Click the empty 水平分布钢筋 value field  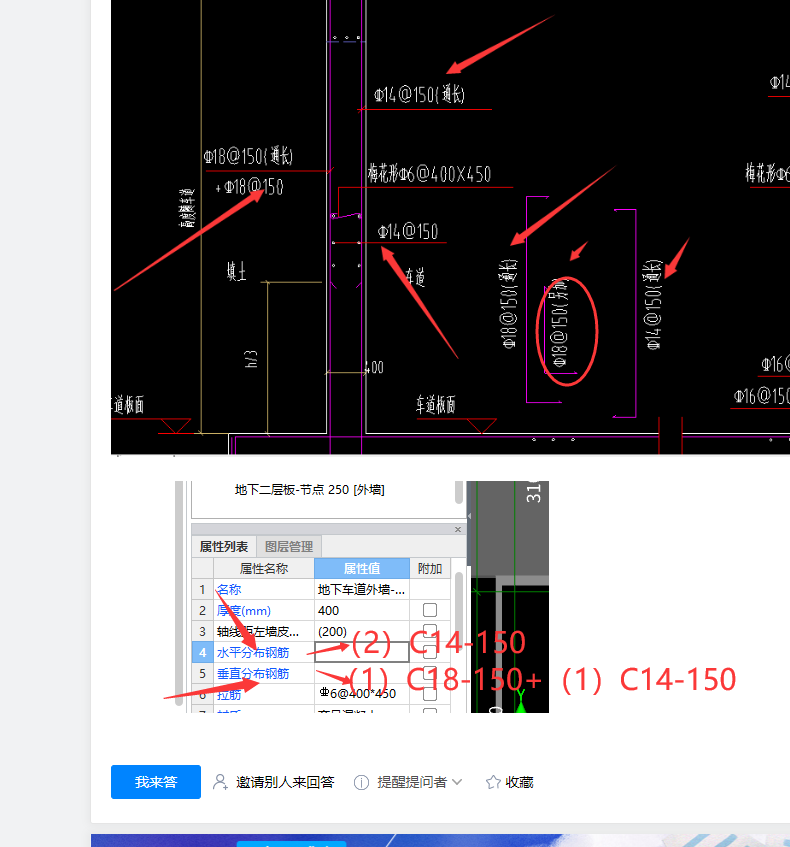[361, 652]
